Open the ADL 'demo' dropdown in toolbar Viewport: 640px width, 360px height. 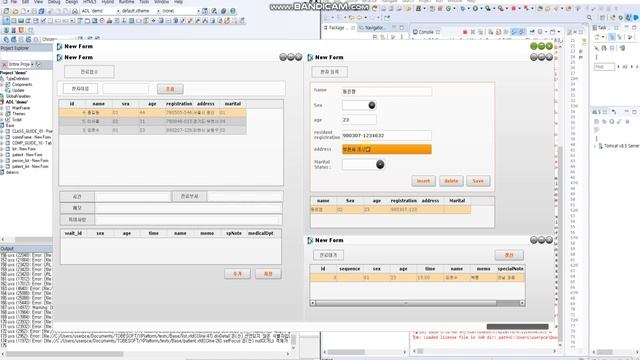[118, 11]
